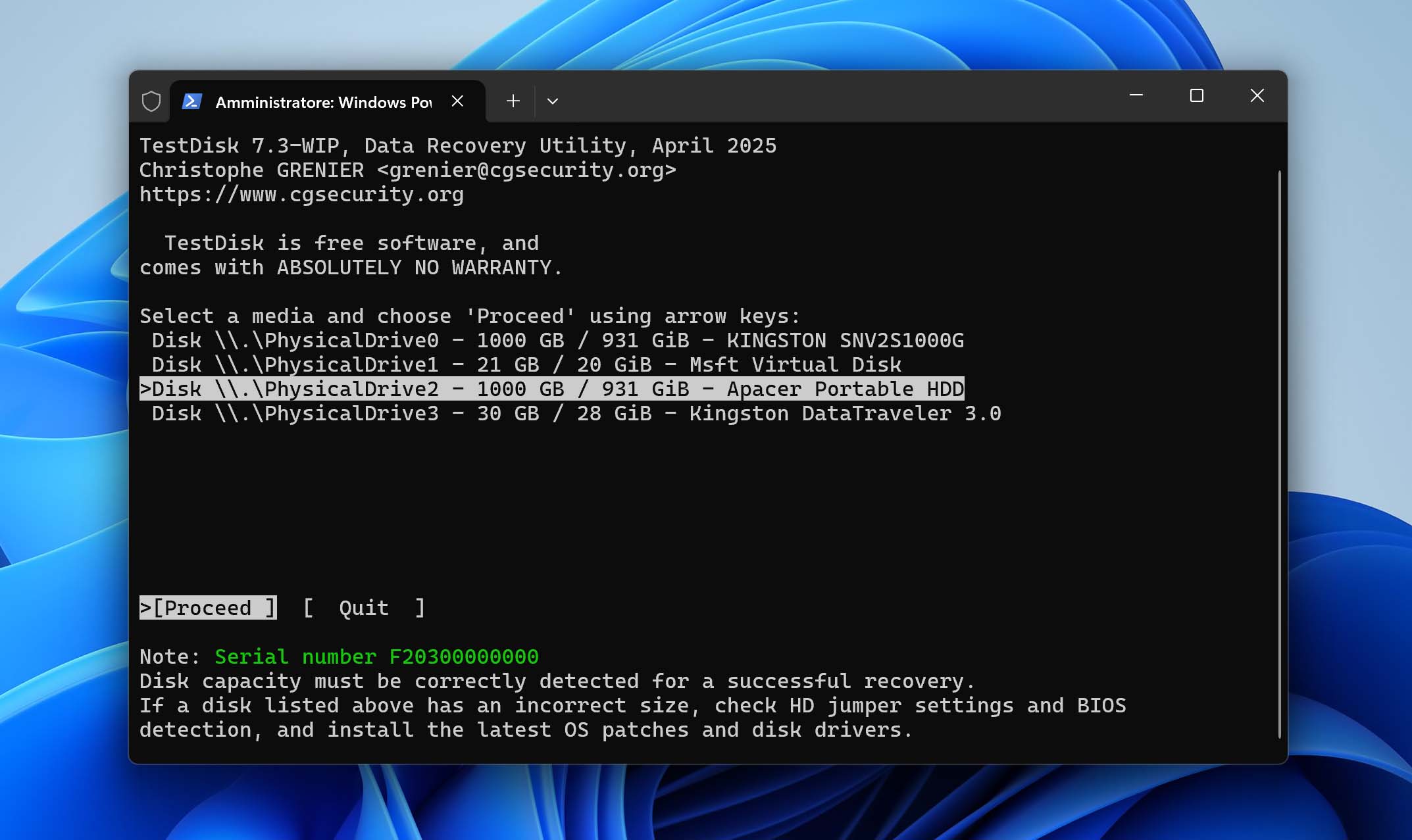
Task: Click the https://www.cgsecurity.org URL
Action: click(301, 195)
